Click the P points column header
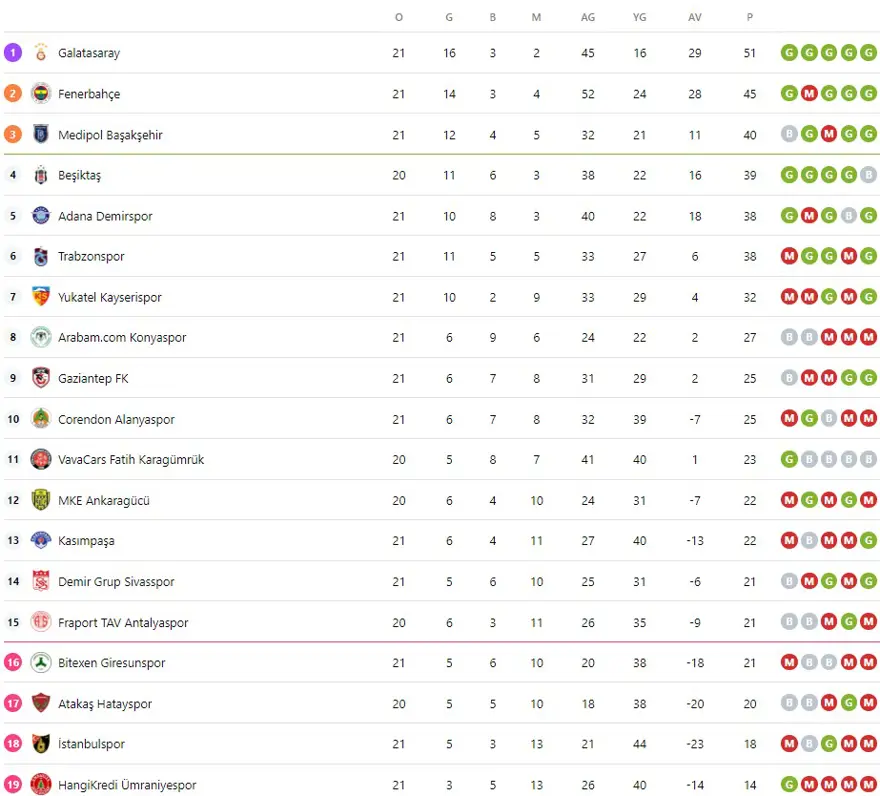 pyautogui.click(x=750, y=17)
